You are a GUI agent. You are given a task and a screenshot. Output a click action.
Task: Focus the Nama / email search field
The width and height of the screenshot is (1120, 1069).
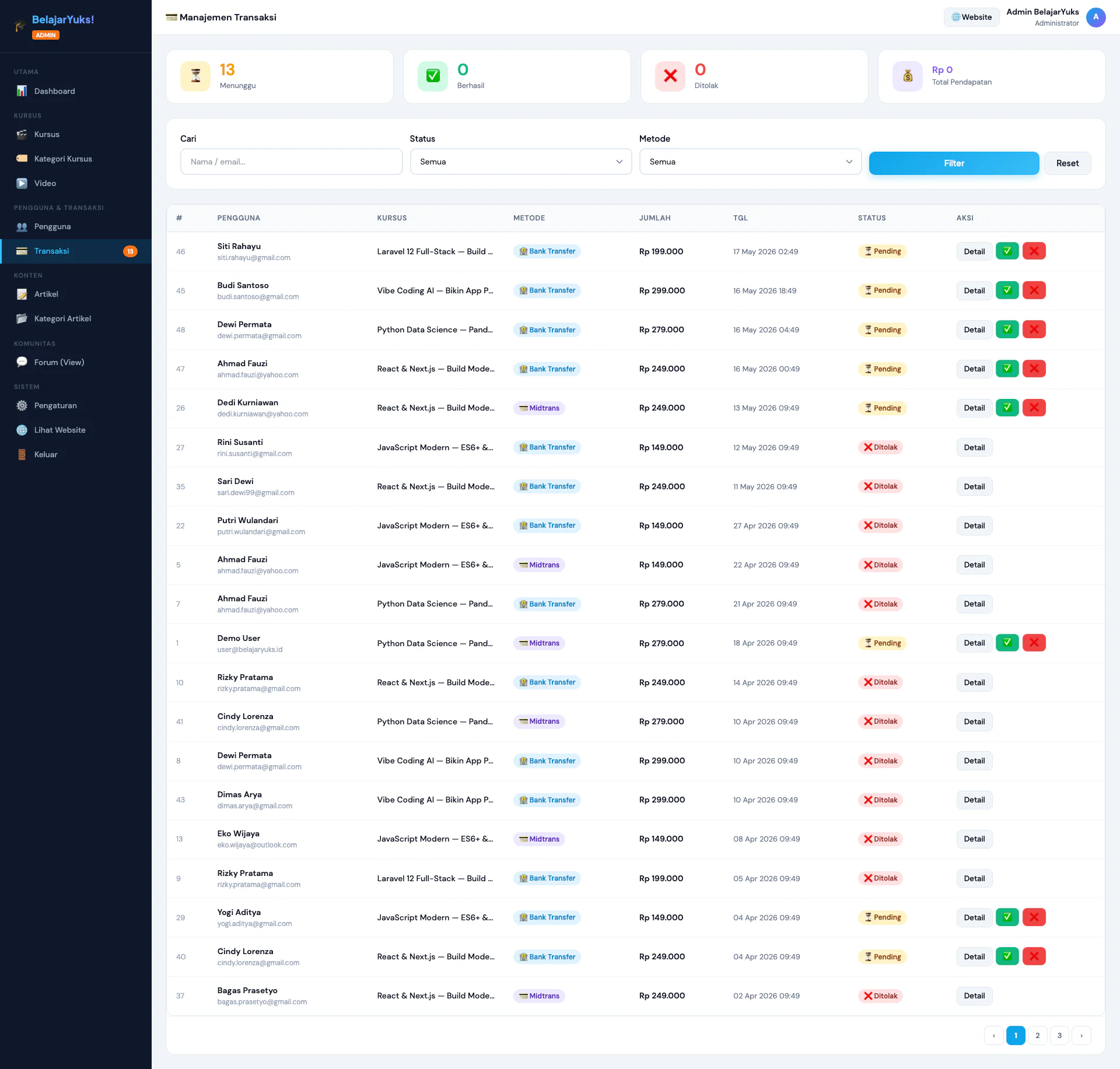click(292, 162)
